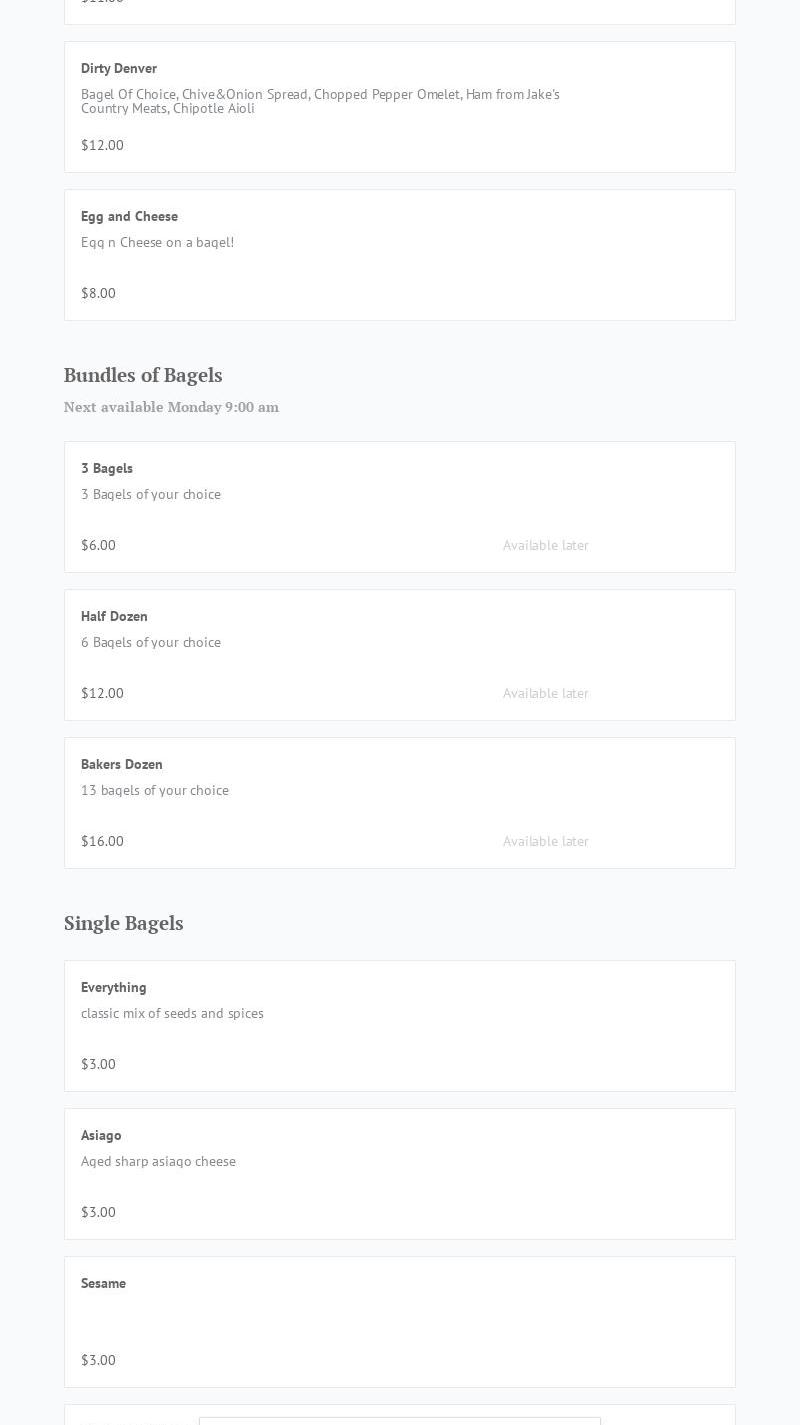800x1425 pixels.
Task: Open the Half Dozen bundle title
Action: 114,616
